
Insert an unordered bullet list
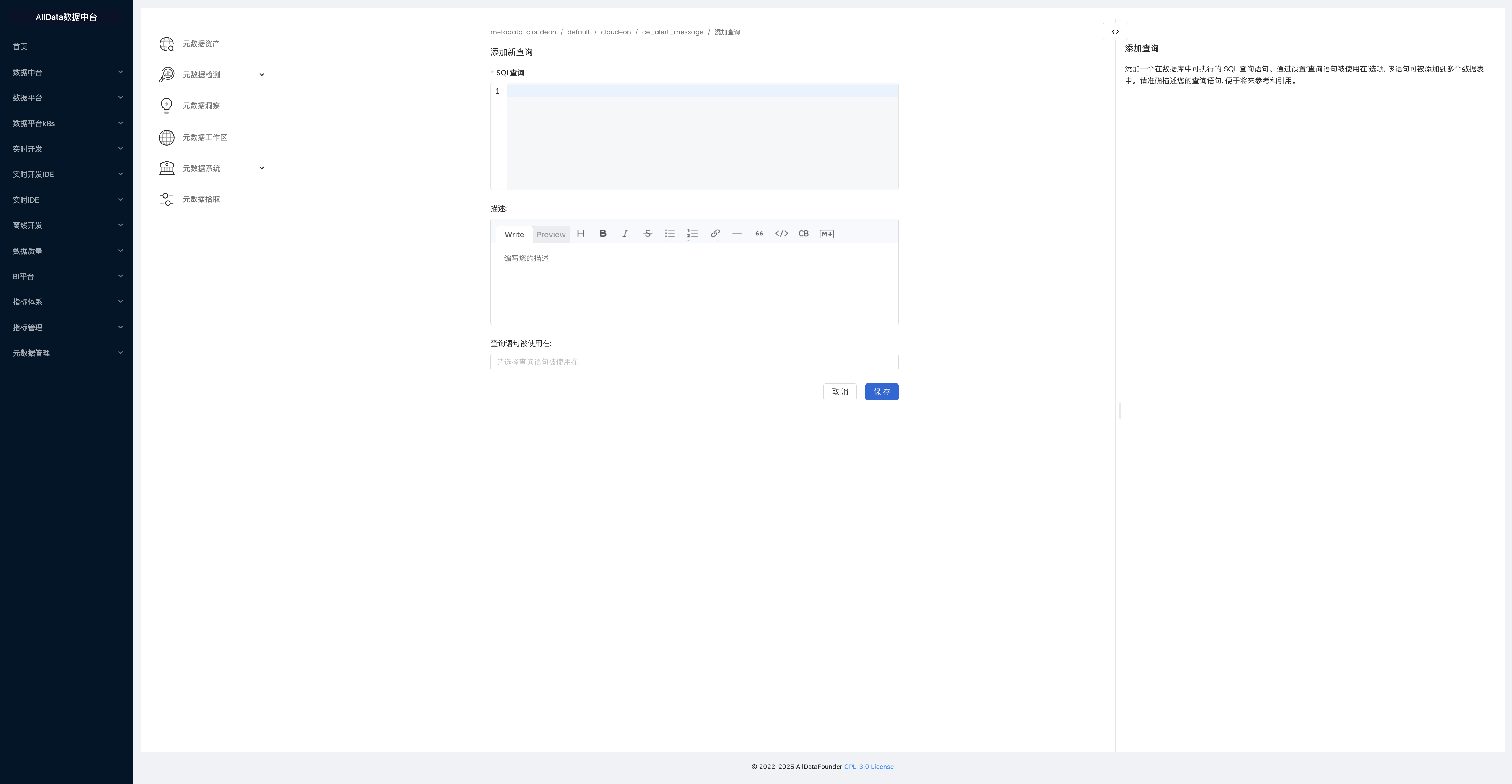tap(670, 234)
